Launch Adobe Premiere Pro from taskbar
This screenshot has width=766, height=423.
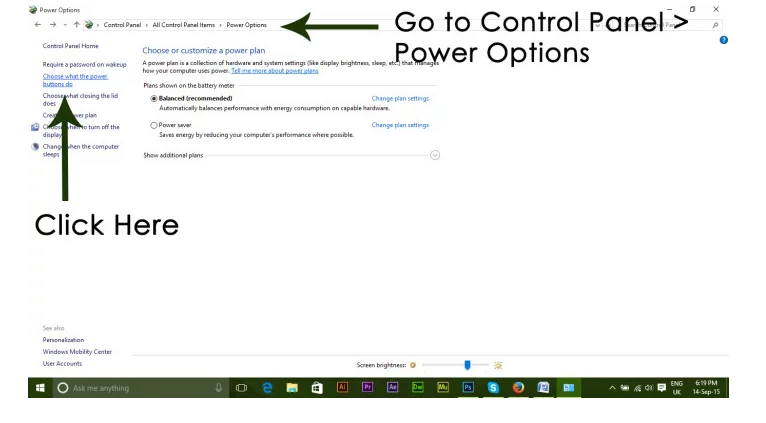[x=367, y=388]
